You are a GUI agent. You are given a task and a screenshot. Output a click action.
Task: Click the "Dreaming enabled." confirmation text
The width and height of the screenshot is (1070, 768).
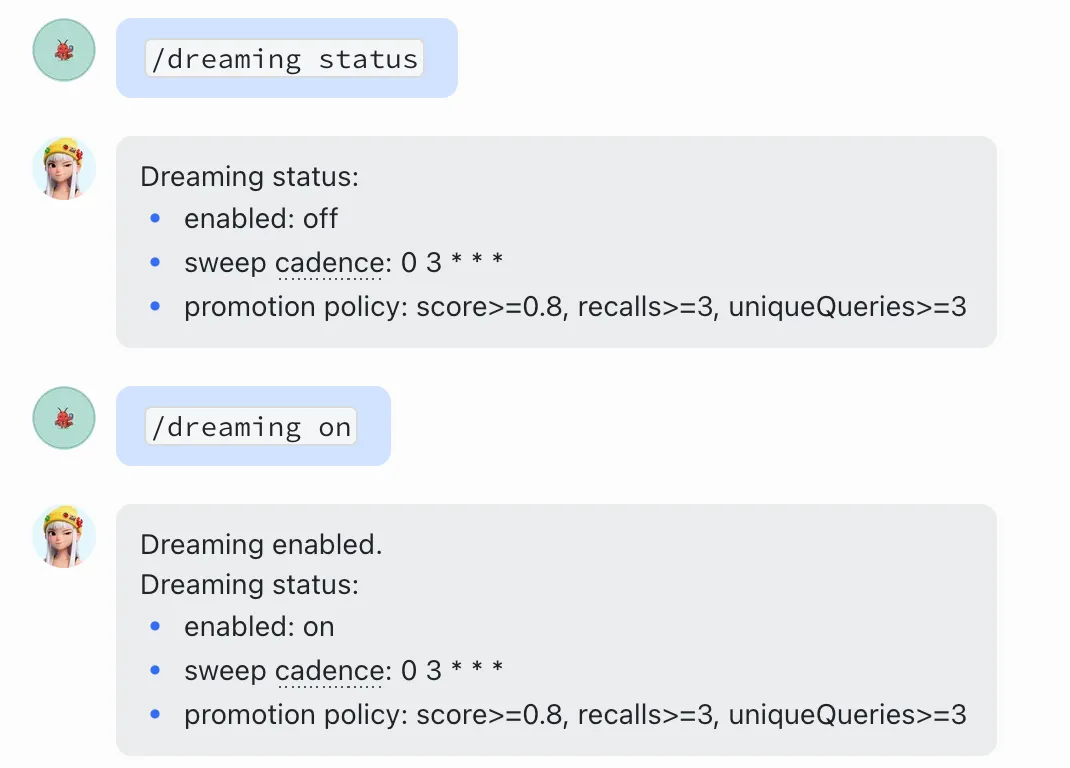tap(261, 545)
